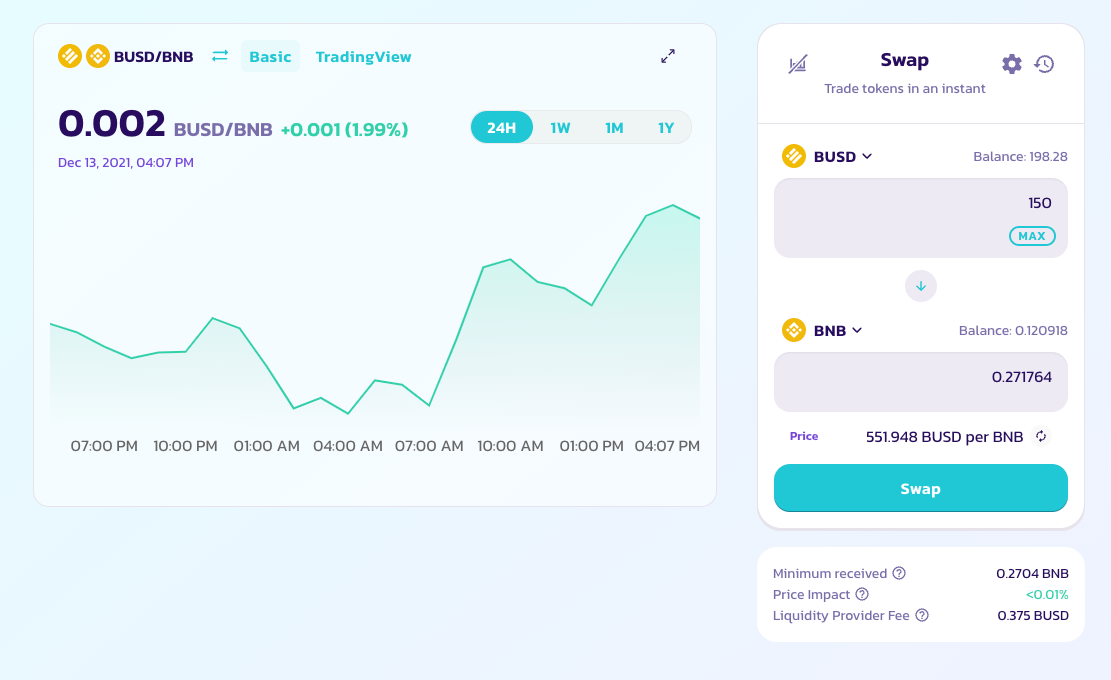
Task: Click the 0.2704 BNB minimum received value
Action: tap(1032, 573)
